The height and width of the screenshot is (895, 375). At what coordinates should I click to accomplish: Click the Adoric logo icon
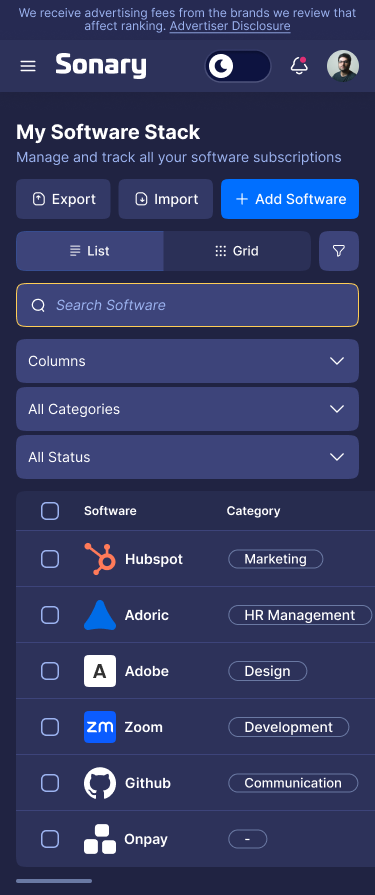pos(100,615)
